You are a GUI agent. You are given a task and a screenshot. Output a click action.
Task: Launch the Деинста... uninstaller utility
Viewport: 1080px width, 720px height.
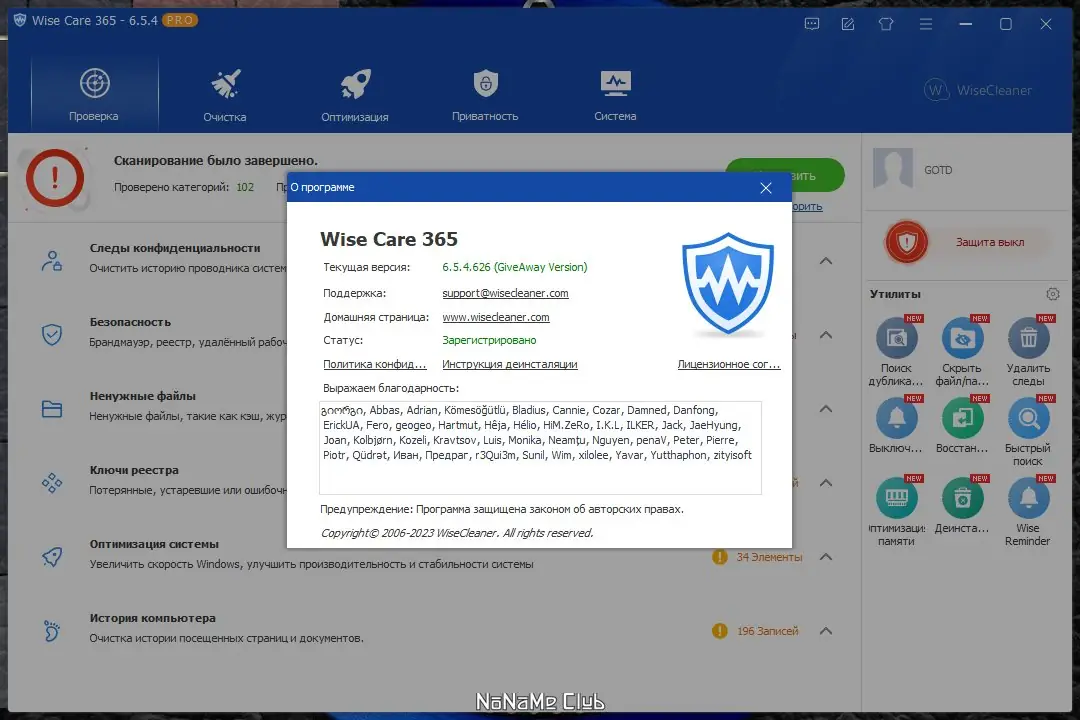(x=962, y=505)
